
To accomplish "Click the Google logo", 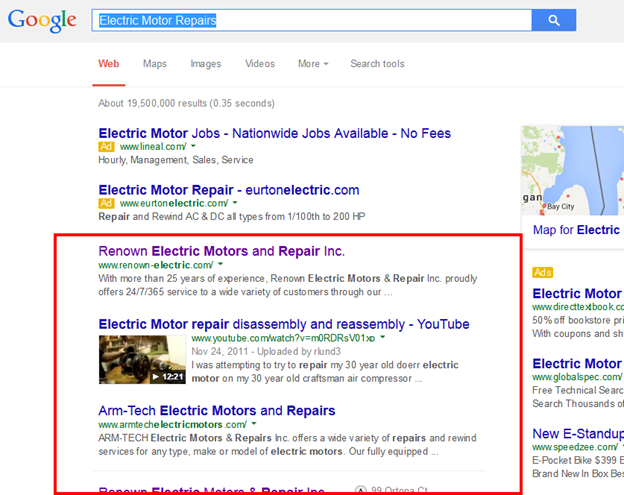I will tap(42, 21).
